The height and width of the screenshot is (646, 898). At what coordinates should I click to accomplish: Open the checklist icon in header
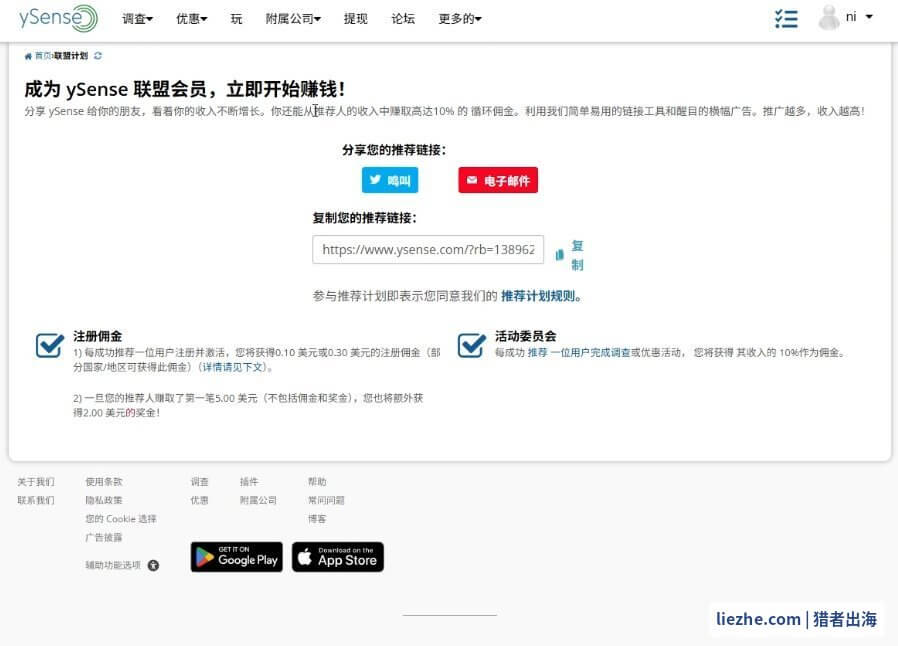tap(786, 18)
